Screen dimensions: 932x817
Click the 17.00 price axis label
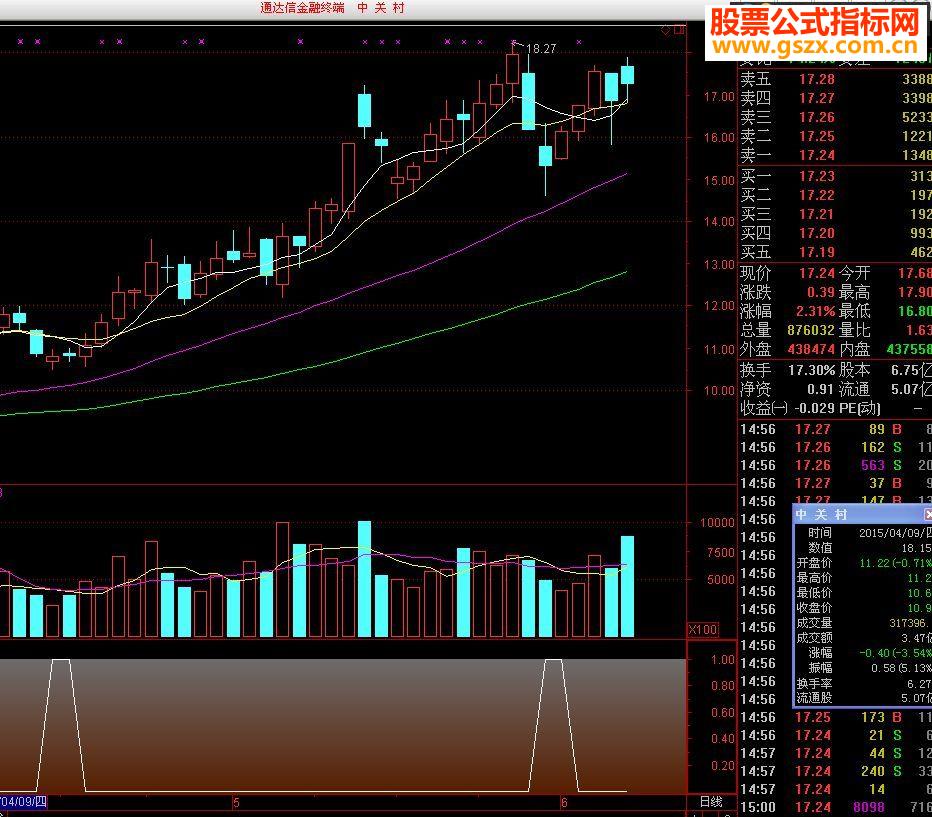tap(719, 96)
